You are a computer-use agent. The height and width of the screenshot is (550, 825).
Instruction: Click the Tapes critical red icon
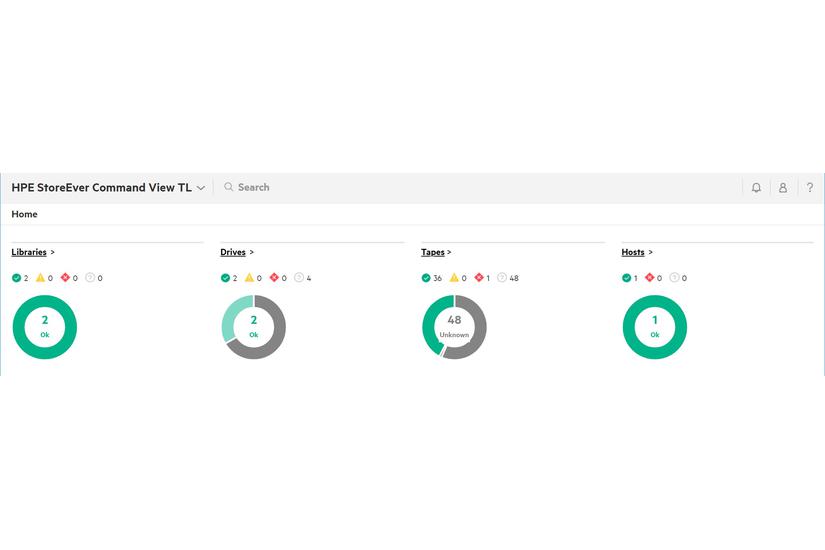pyautogui.click(x=479, y=277)
